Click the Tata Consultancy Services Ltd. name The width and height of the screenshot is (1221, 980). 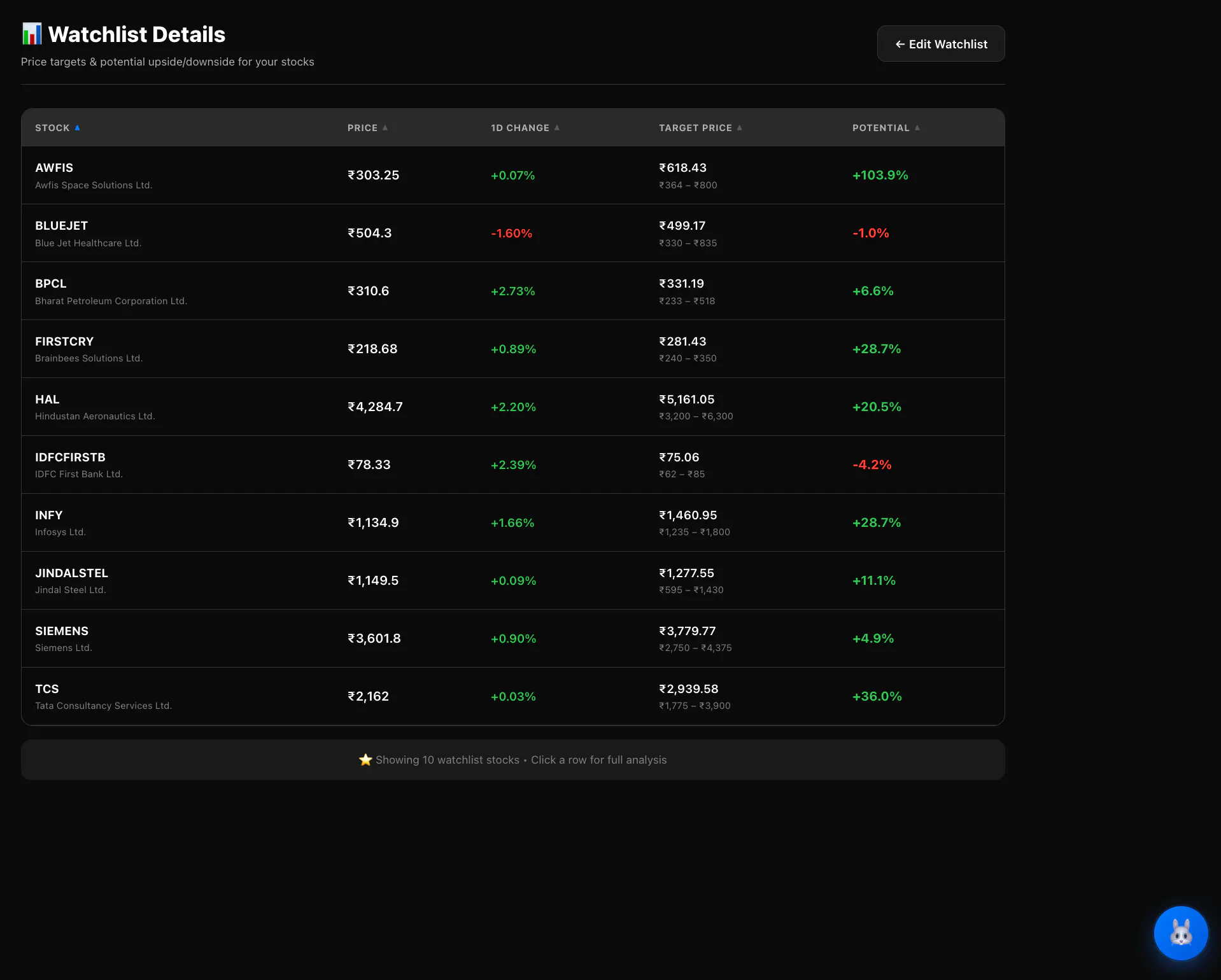pyautogui.click(x=104, y=706)
